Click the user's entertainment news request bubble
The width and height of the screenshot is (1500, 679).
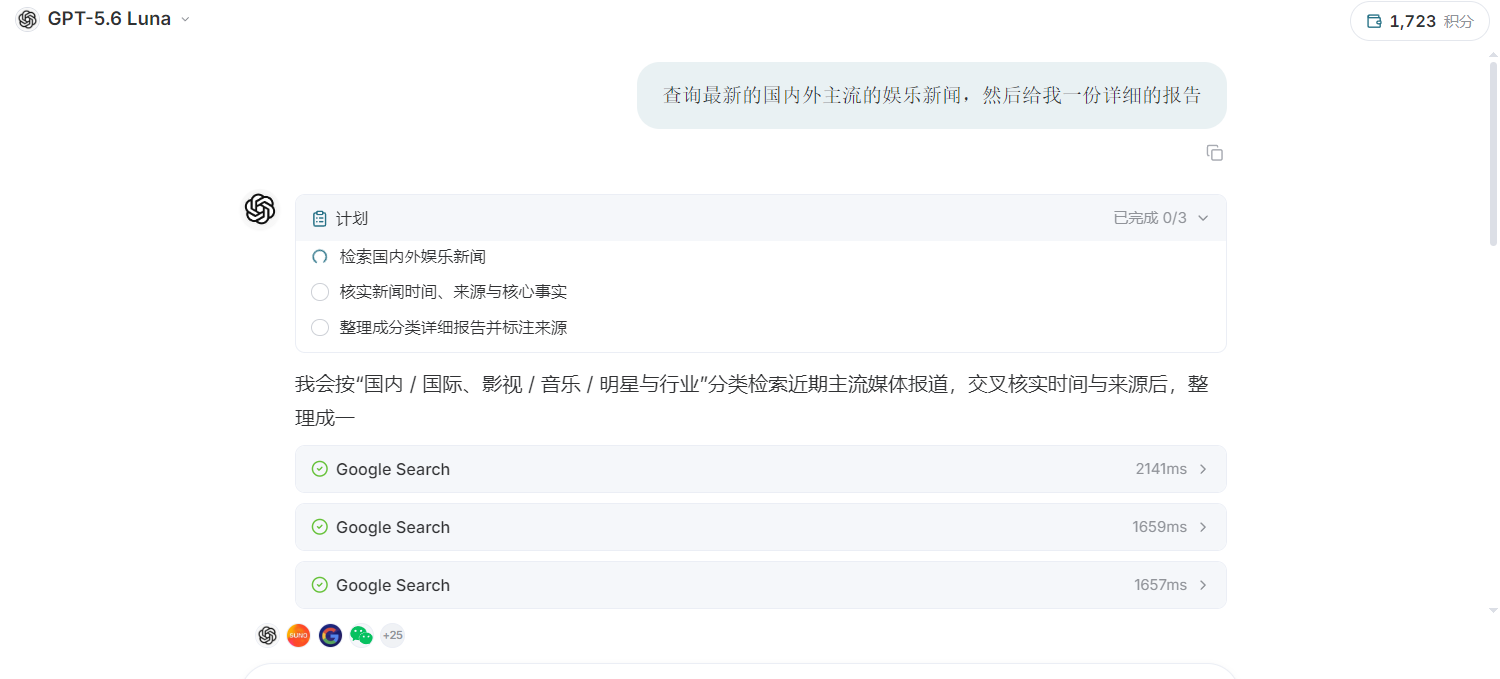pyautogui.click(x=931, y=95)
